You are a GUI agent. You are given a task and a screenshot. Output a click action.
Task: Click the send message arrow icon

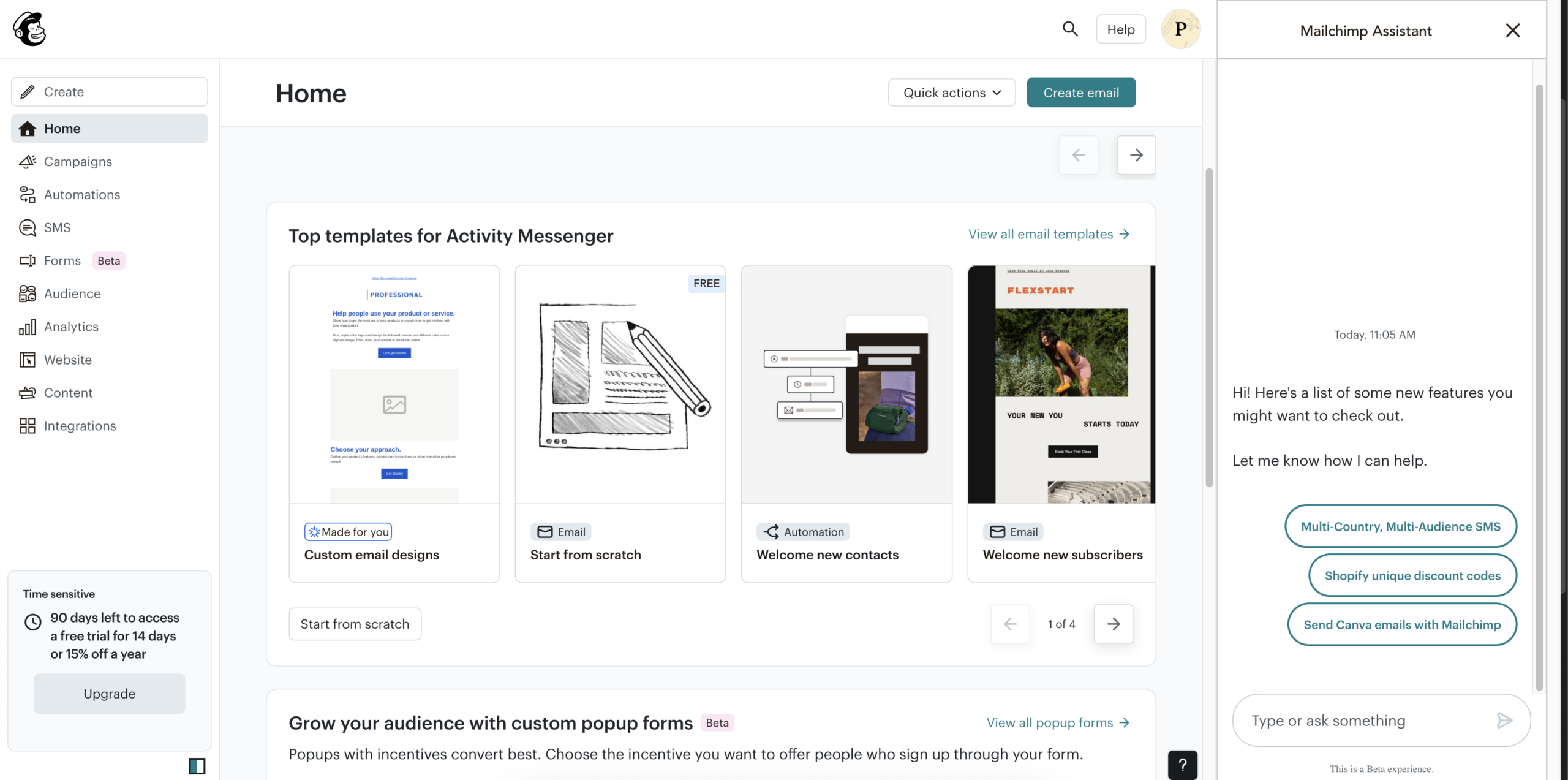(1504, 720)
